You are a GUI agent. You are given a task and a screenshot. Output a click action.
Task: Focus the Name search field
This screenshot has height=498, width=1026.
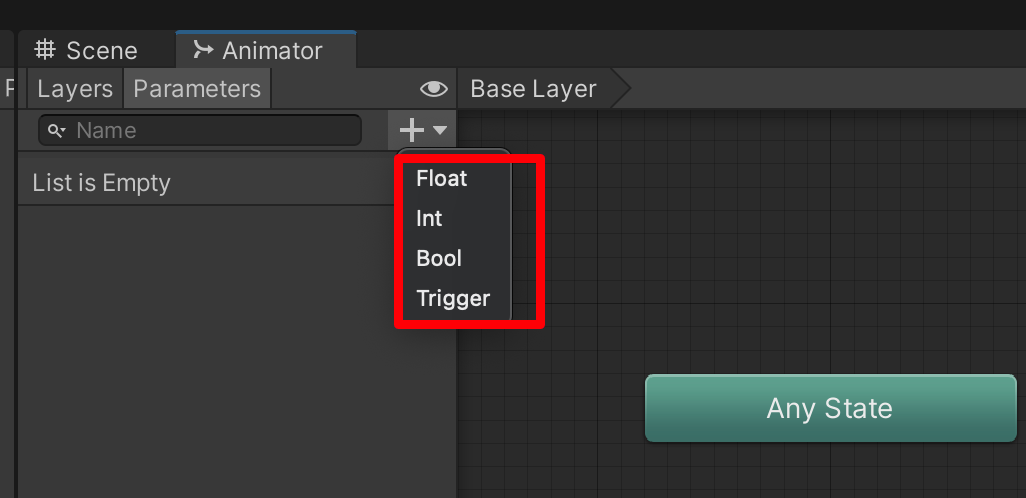click(200, 130)
